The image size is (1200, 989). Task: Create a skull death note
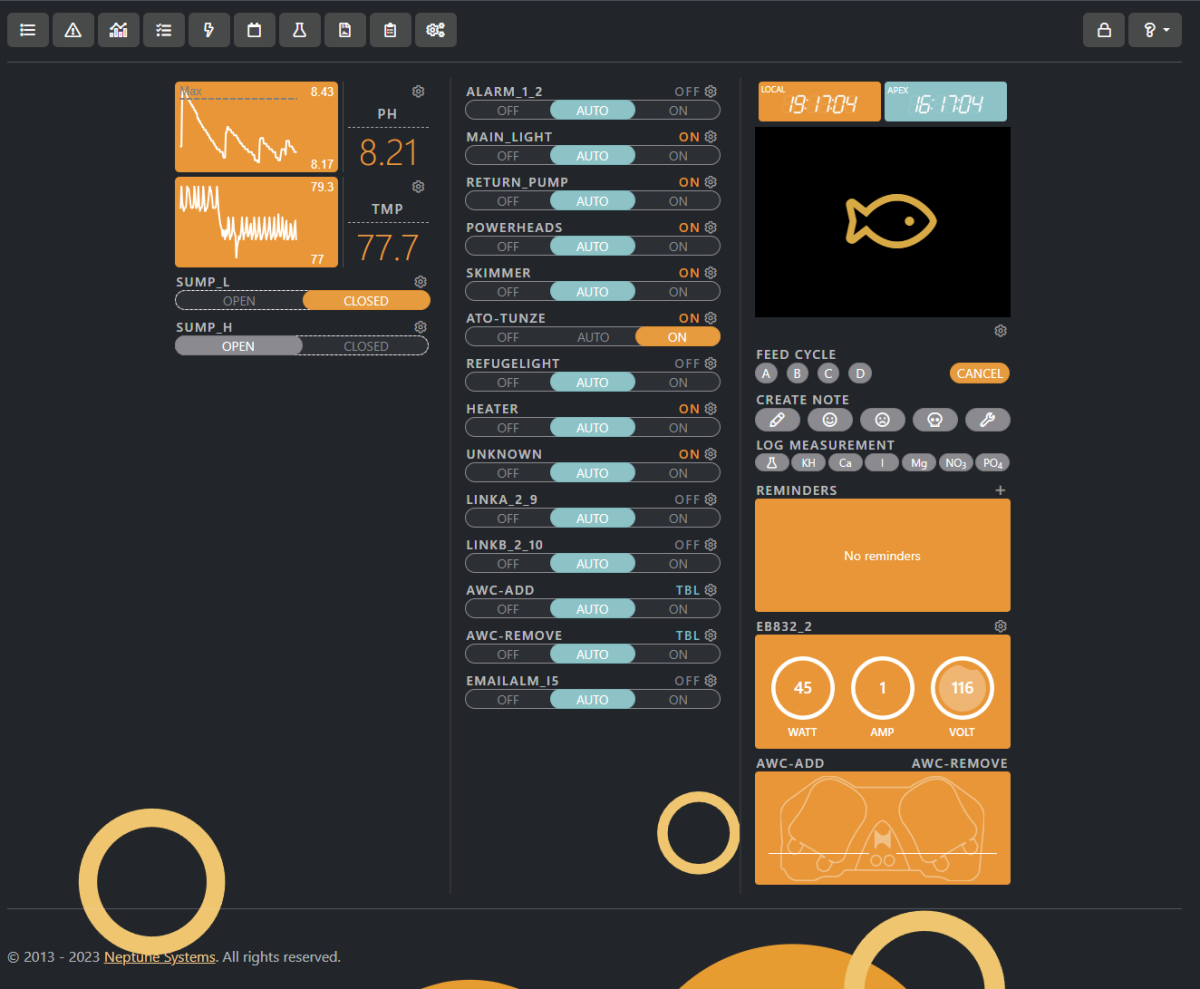pos(935,420)
